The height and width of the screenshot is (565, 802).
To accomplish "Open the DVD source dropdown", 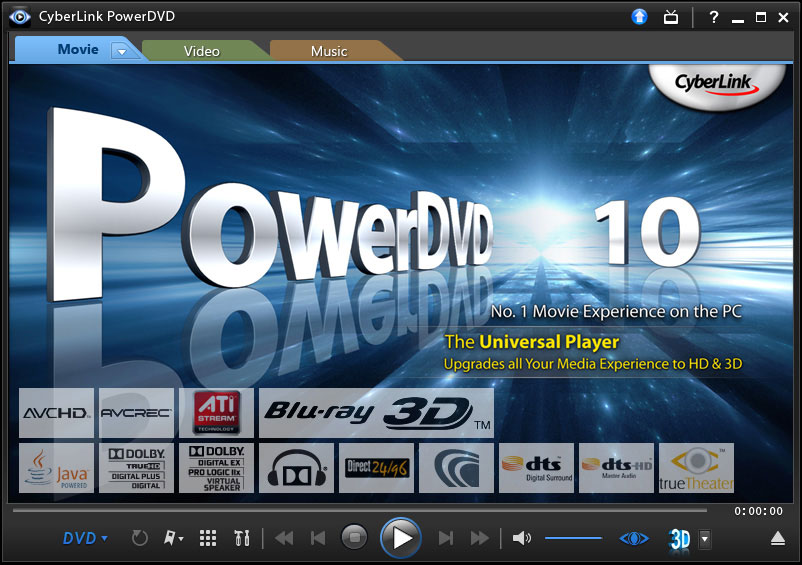I will [85, 538].
